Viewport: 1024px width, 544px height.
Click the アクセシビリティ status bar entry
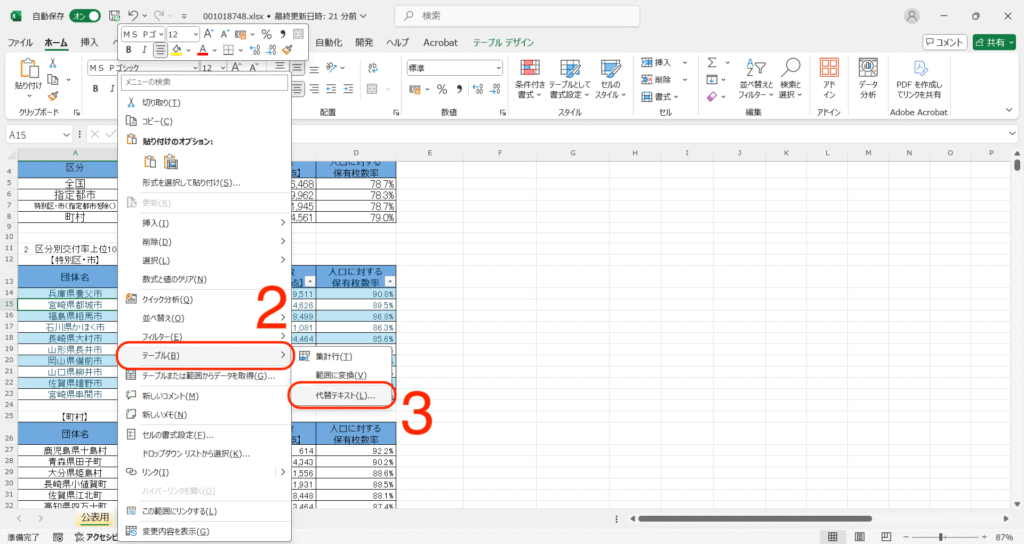pyautogui.click(x=96, y=537)
